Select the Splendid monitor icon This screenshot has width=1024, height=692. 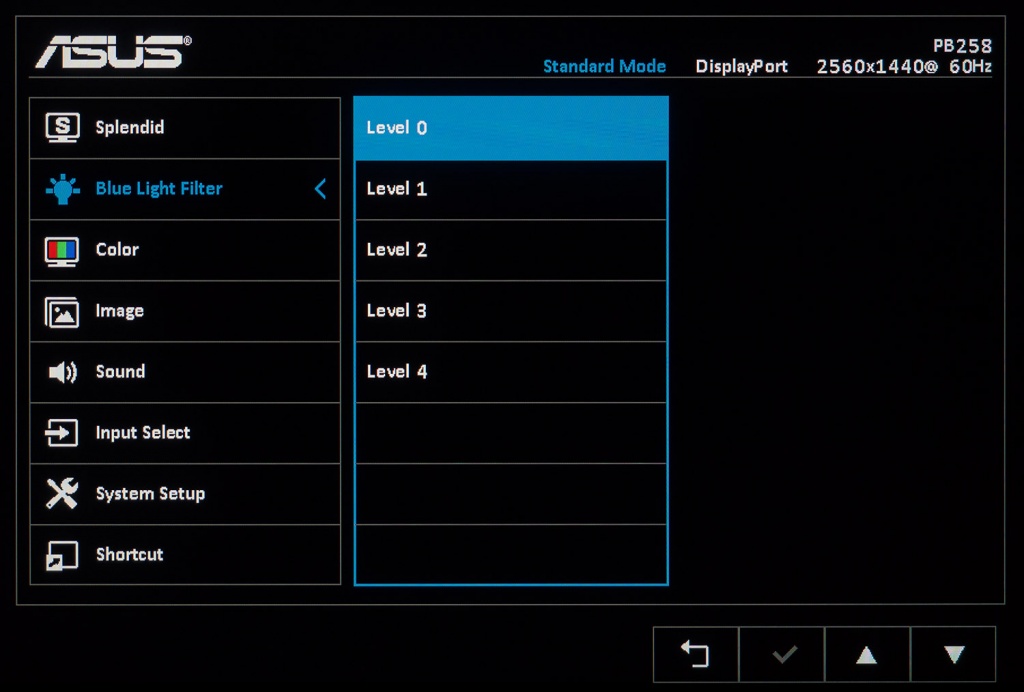click(x=62, y=127)
